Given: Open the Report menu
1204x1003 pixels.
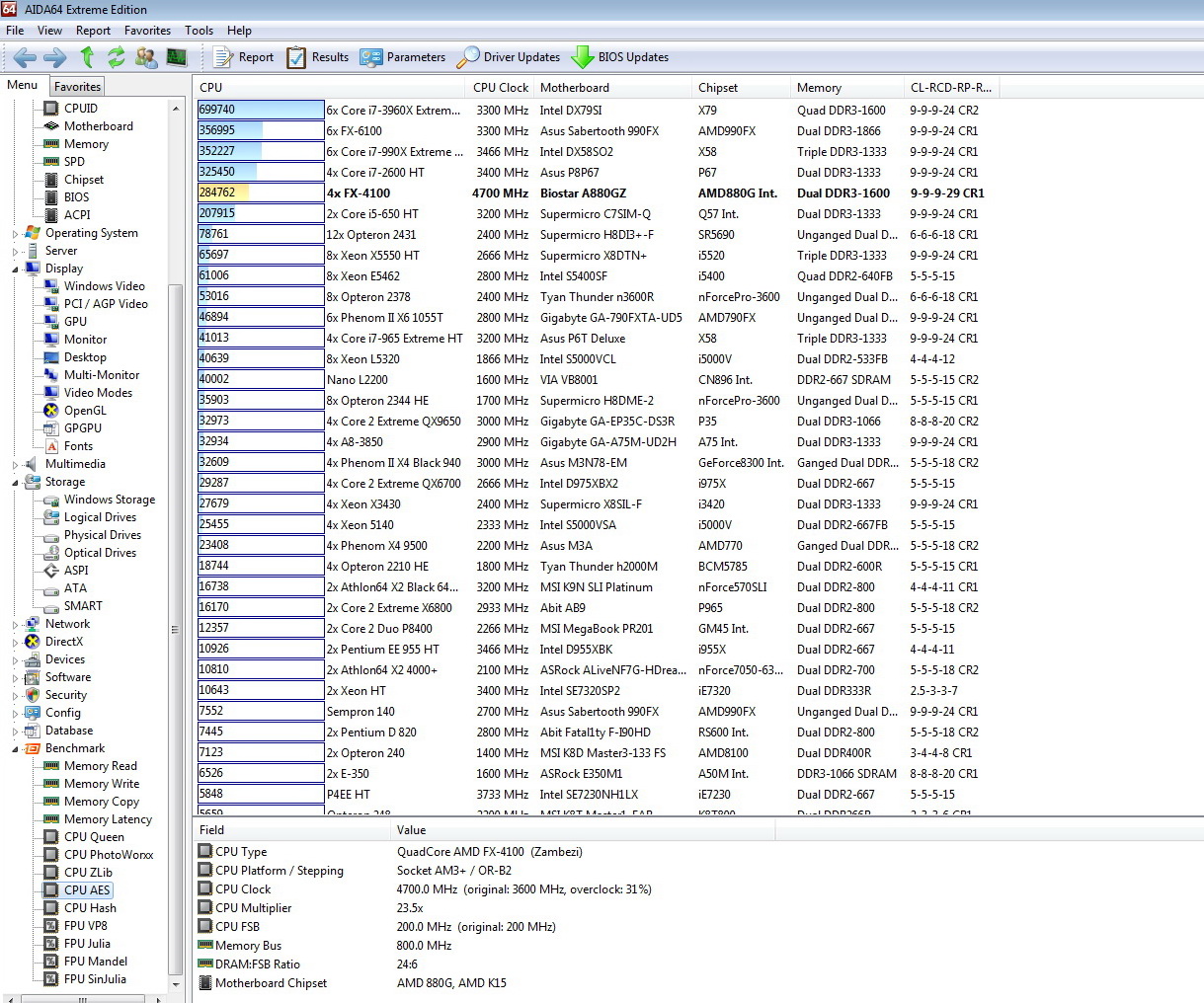Looking at the screenshot, I should click(x=93, y=31).
